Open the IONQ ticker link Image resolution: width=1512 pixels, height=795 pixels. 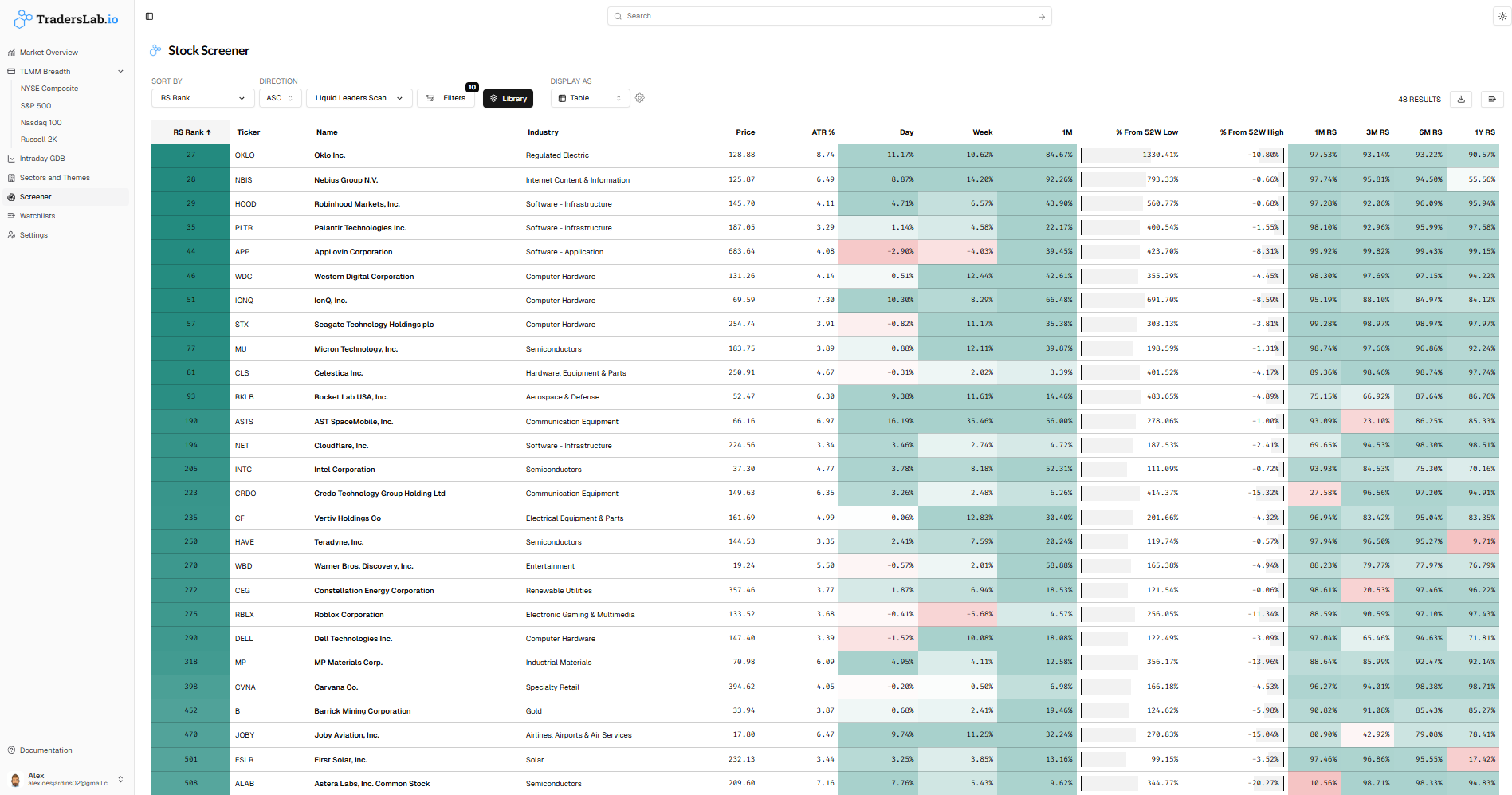point(244,301)
